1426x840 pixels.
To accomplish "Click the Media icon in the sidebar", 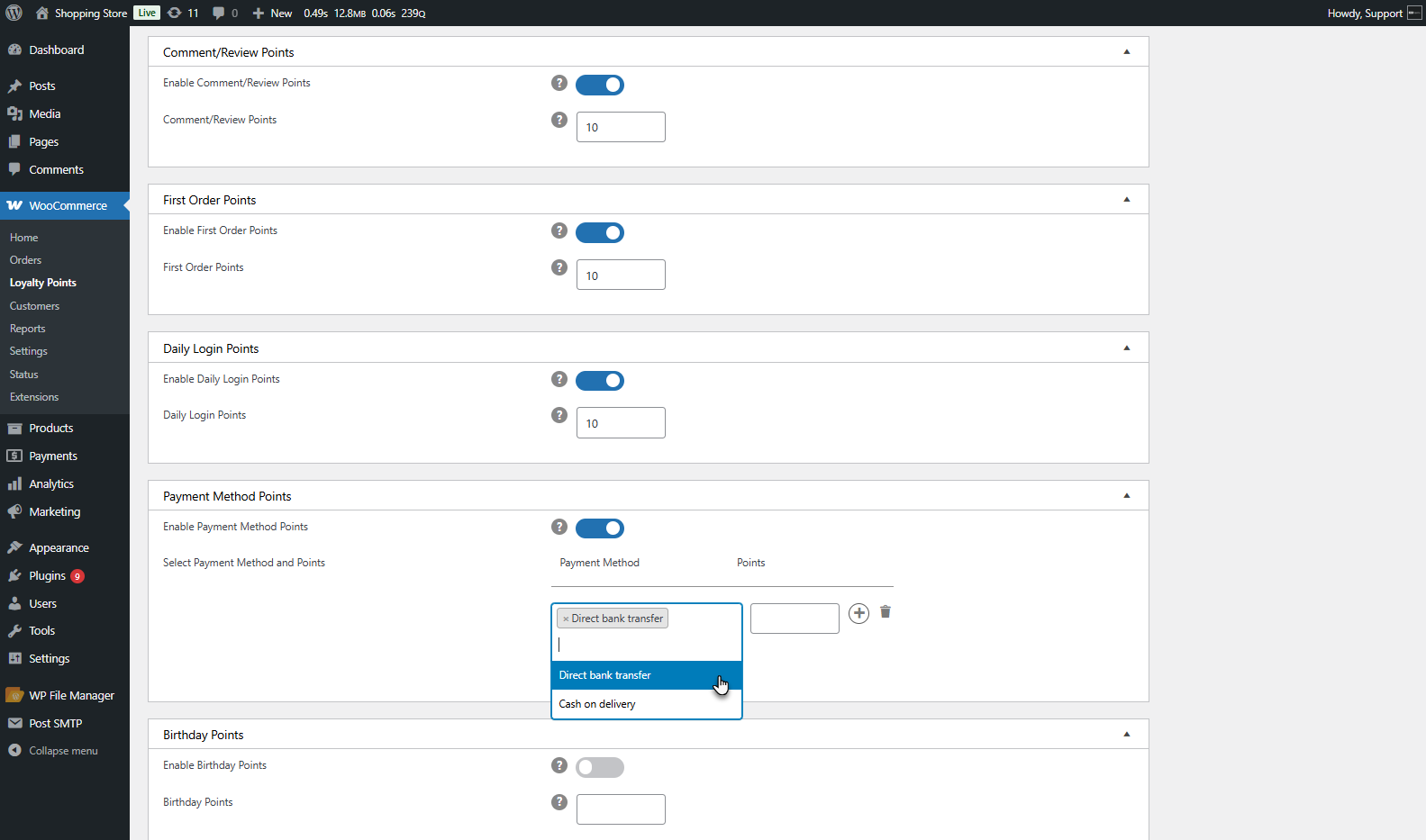I will [14, 113].
